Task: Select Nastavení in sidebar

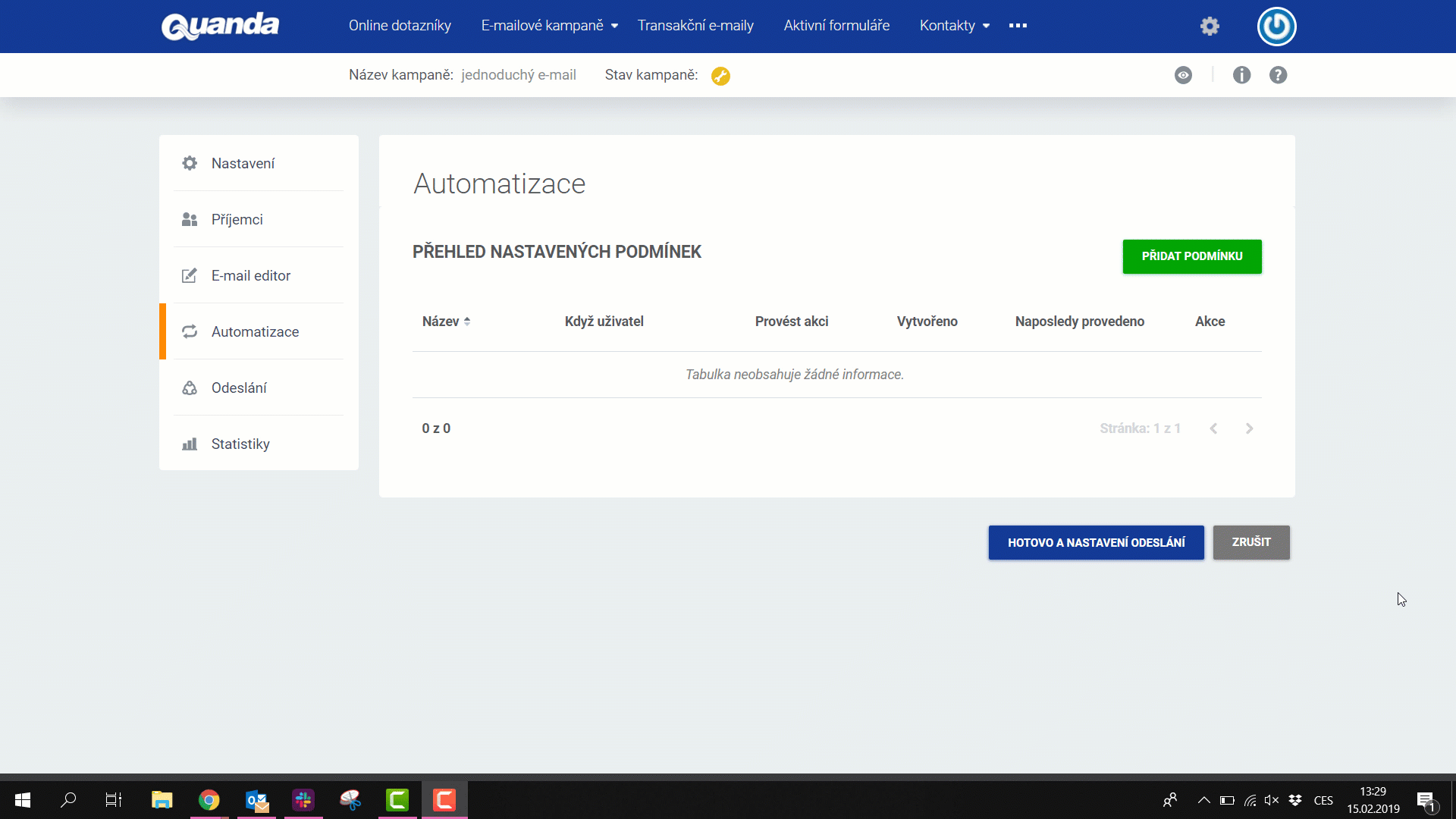Action: (259, 163)
